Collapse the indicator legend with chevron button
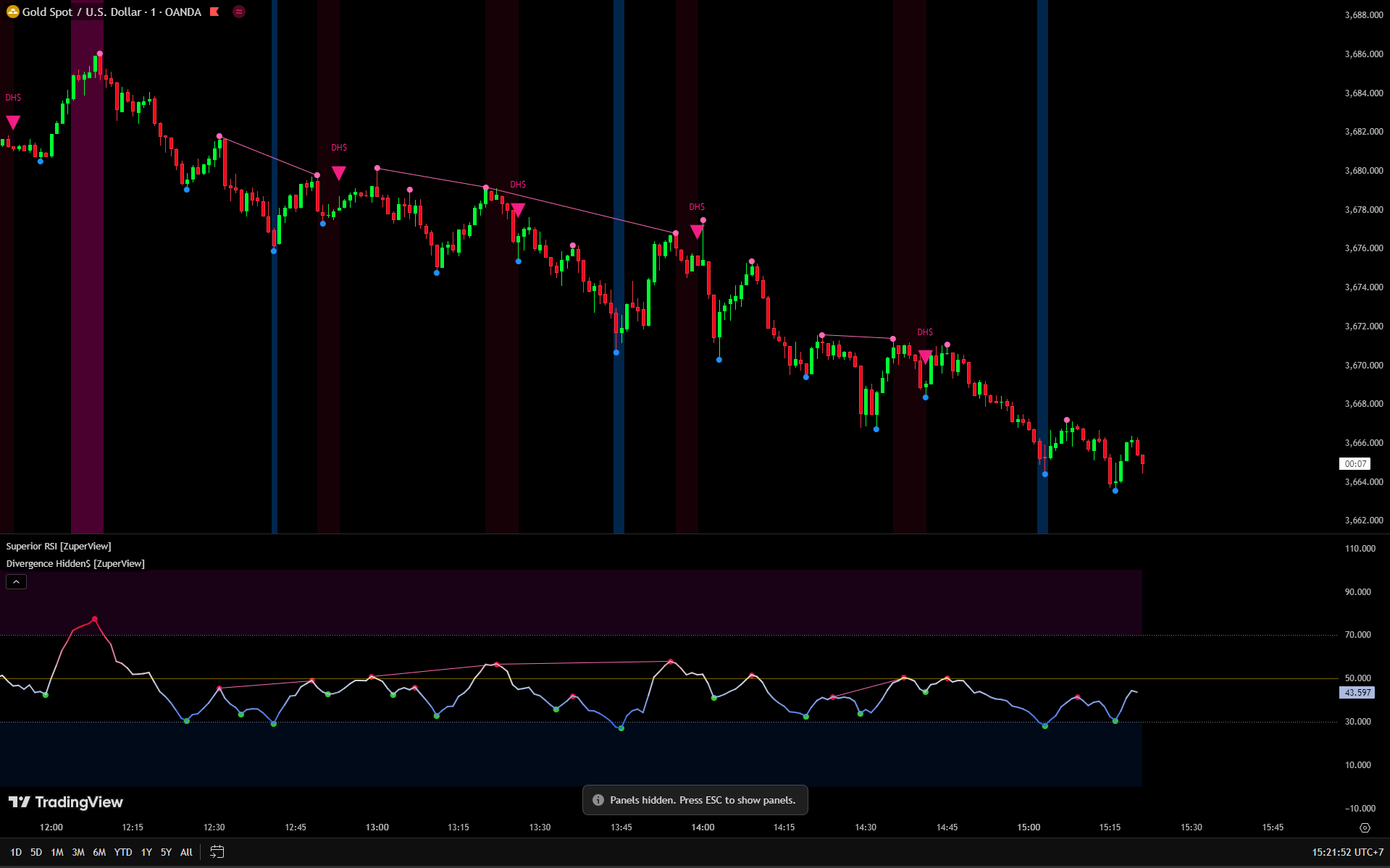1390x868 pixels. click(x=16, y=581)
